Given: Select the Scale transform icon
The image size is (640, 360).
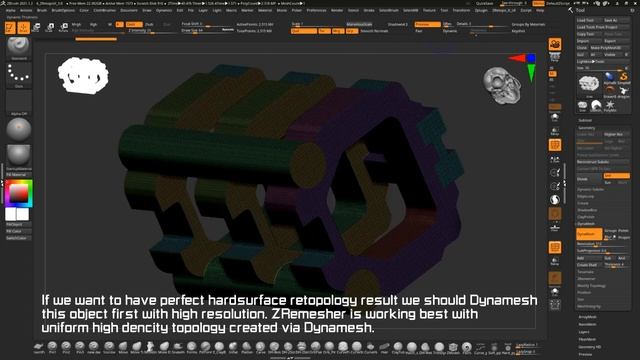Looking at the screenshot, I should click(50, 28).
